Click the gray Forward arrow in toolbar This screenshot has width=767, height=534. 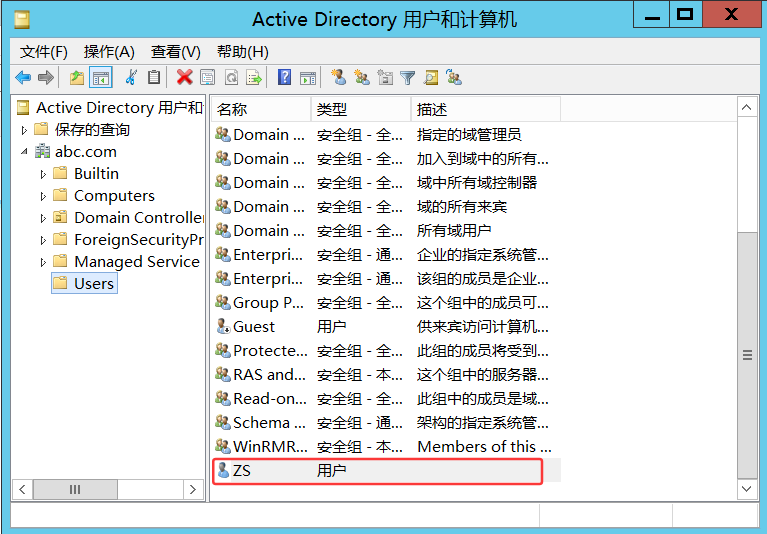45,77
